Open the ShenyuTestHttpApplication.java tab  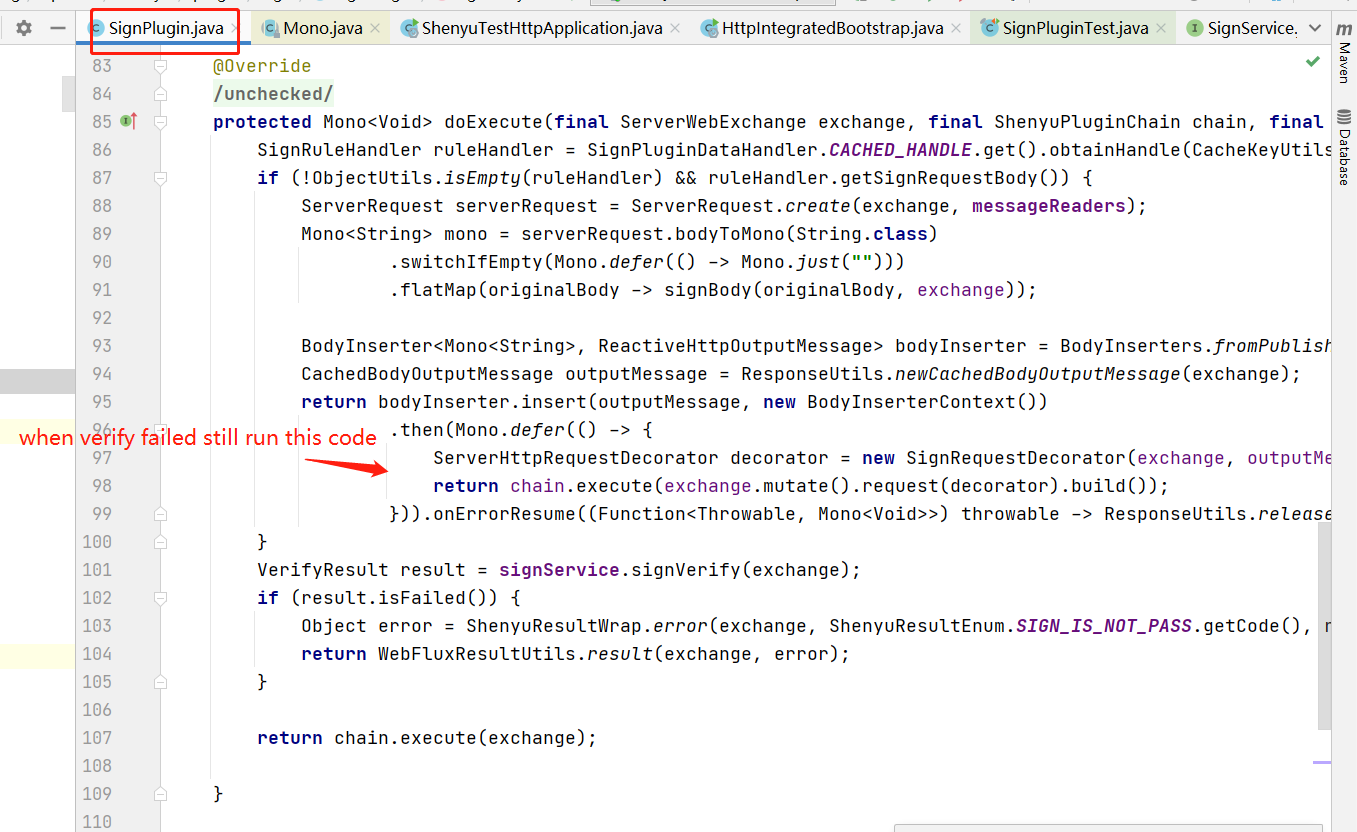[x=541, y=28]
